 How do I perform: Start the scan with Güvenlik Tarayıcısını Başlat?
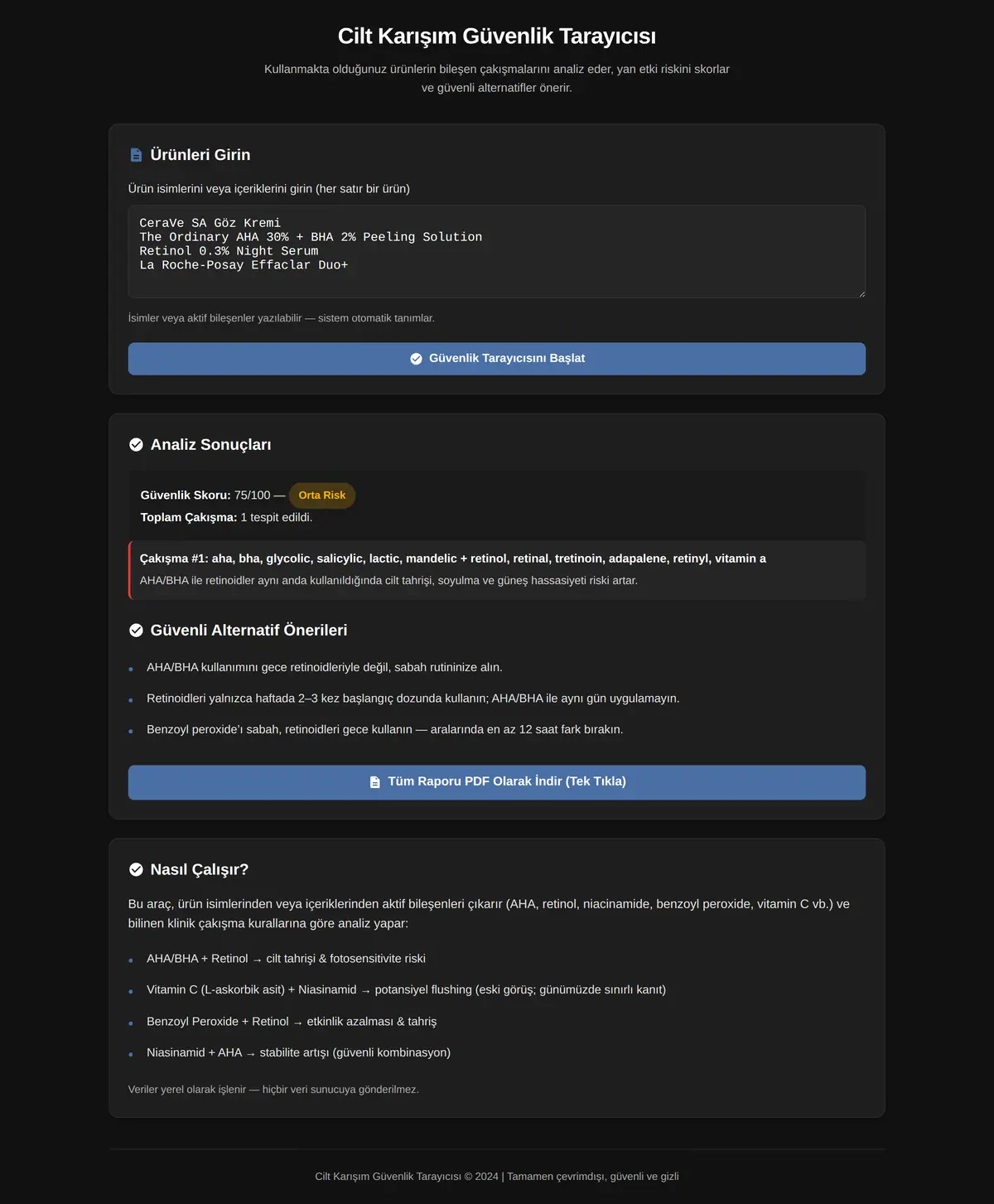pyautogui.click(x=497, y=359)
